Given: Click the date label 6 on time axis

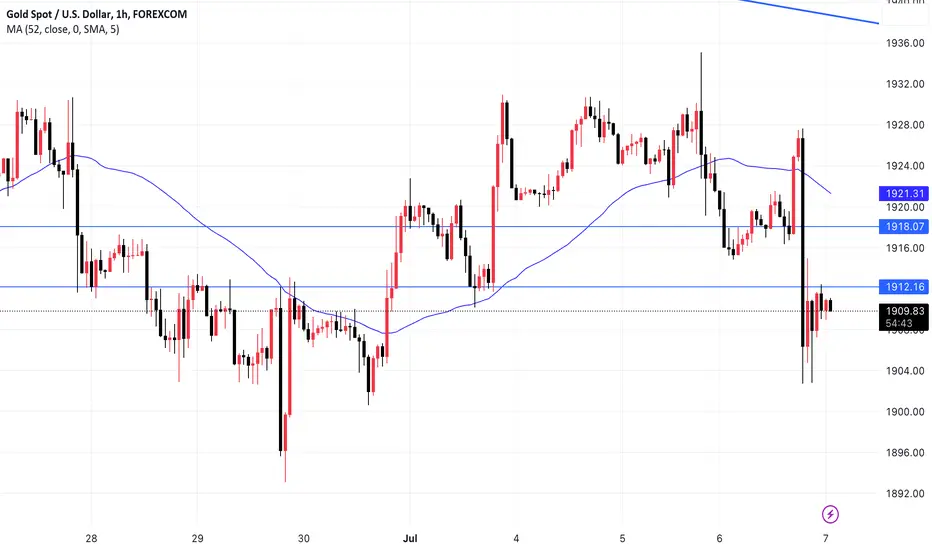Looking at the screenshot, I should pyautogui.click(x=719, y=539).
